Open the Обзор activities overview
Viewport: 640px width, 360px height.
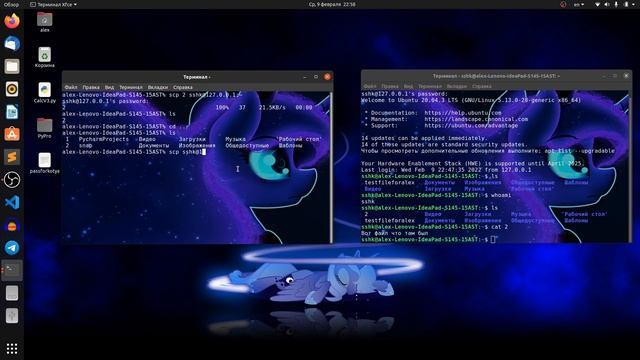(x=11, y=4)
